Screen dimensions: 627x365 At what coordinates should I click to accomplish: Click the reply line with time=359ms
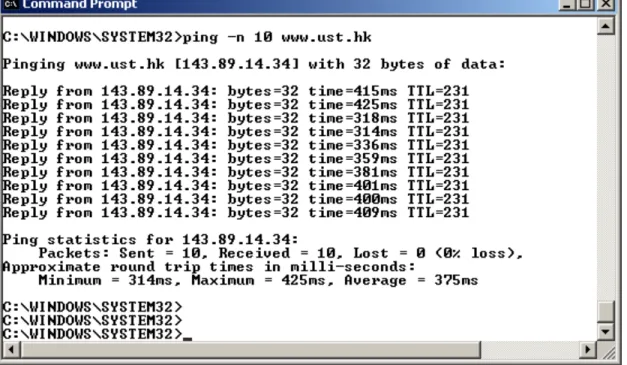(x=236, y=159)
